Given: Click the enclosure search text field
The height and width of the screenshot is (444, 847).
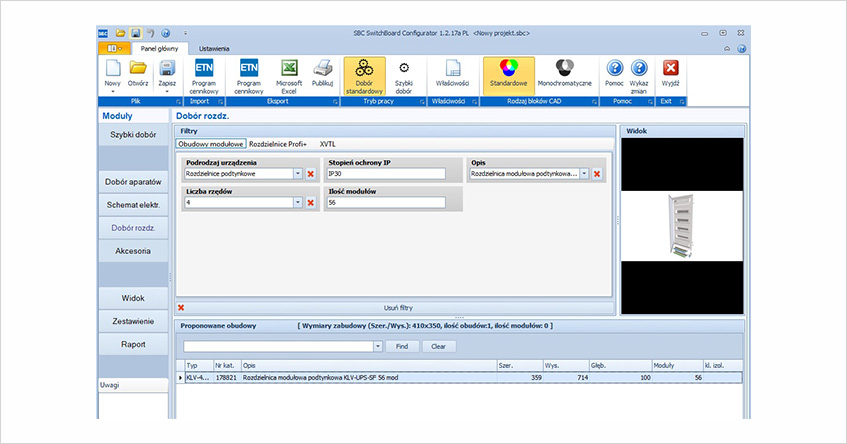Looking at the screenshot, I should click(279, 346).
